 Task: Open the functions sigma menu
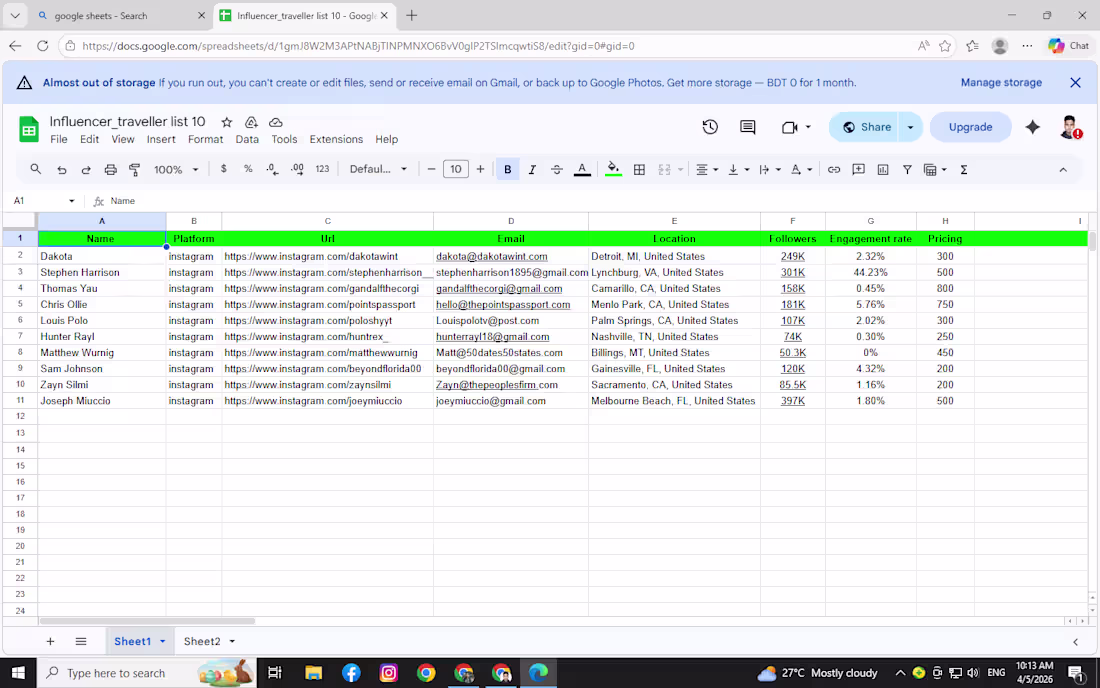(964, 169)
